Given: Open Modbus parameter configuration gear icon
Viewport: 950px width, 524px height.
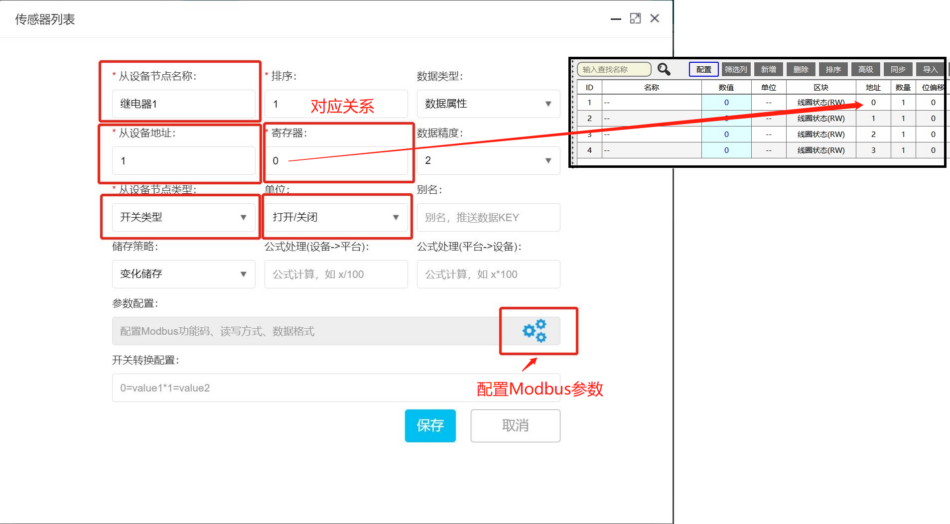Looking at the screenshot, I should pyautogui.click(x=535, y=331).
